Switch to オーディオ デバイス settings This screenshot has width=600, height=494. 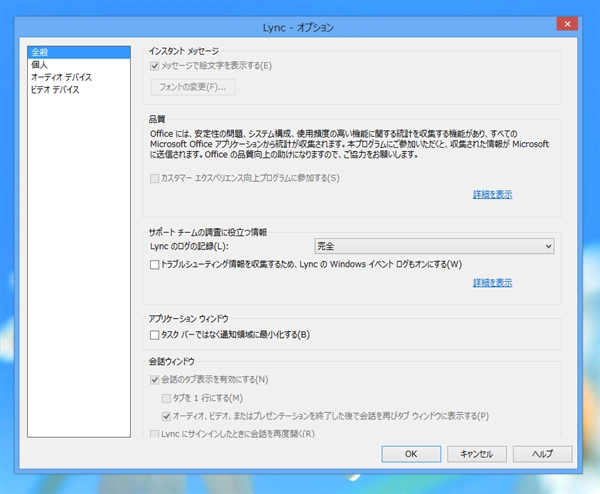(x=79, y=77)
